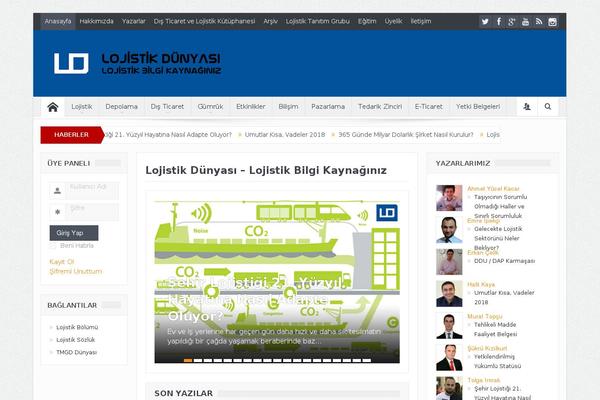The width and height of the screenshot is (600, 400).
Task: Open the slide headline Şehir Lojistiği 21. Yüzyıl
Action: [x=256, y=299]
